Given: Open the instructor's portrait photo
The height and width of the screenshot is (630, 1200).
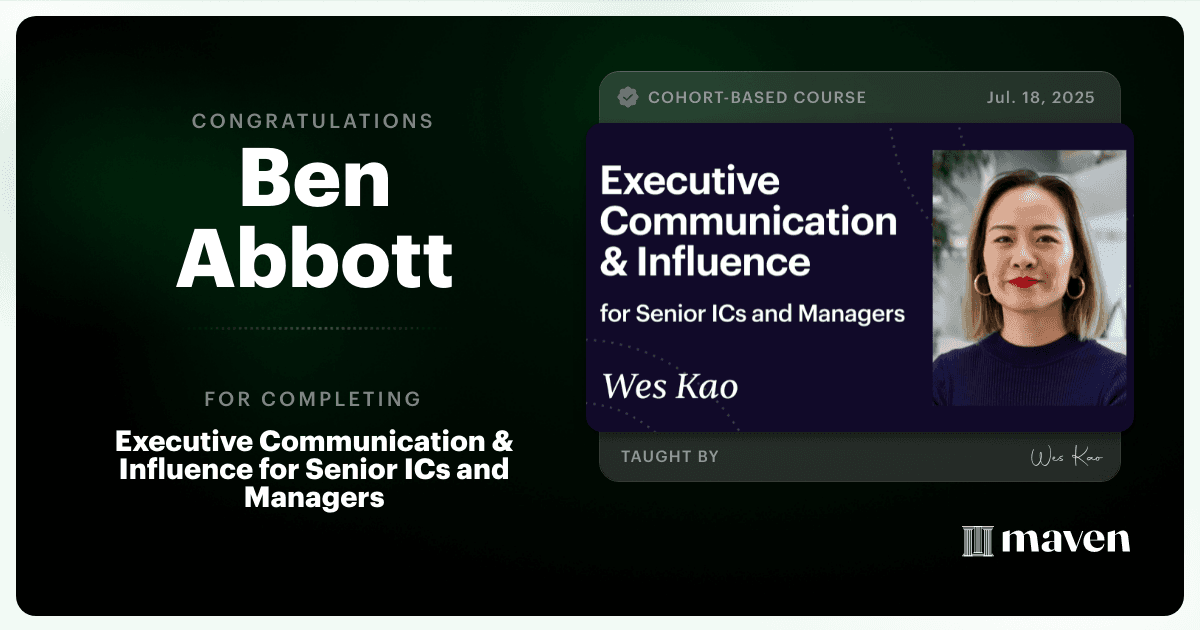Looking at the screenshot, I should [1029, 278].
